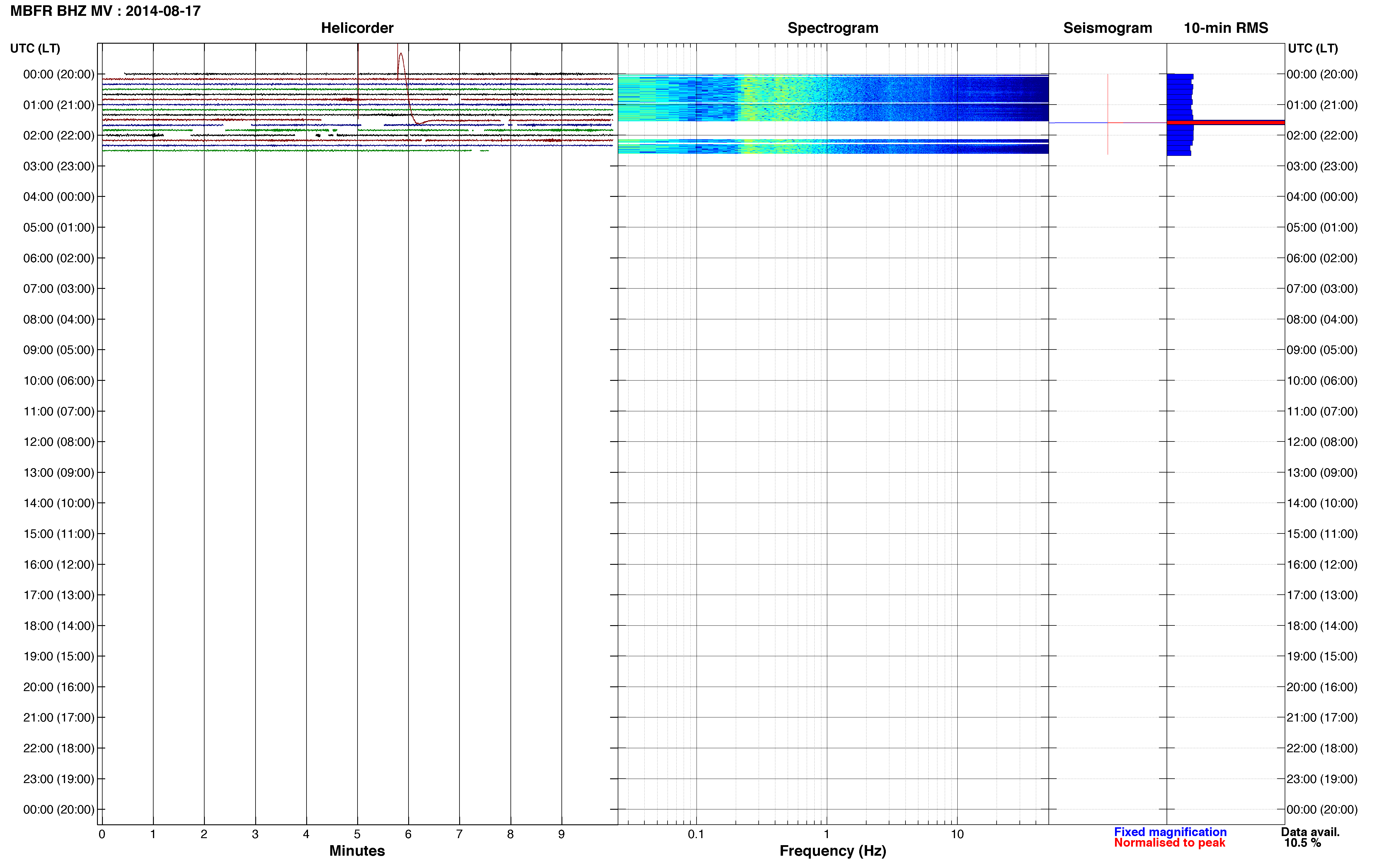Viewport: 1389px width, 868px height.
Task: Click right tick label 04:00 (00:00)
Action: click(1322, 197)
